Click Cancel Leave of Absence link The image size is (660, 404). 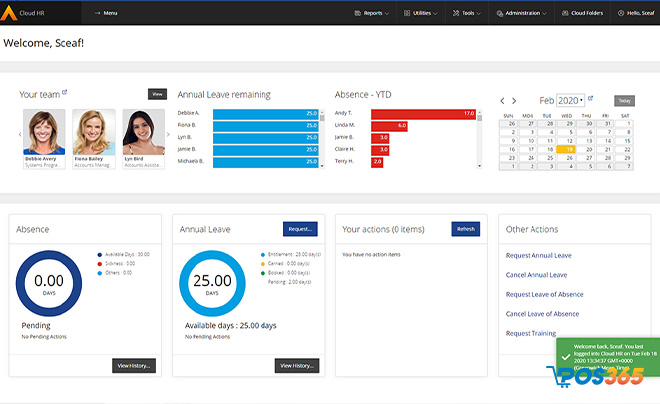pos(542,314)
